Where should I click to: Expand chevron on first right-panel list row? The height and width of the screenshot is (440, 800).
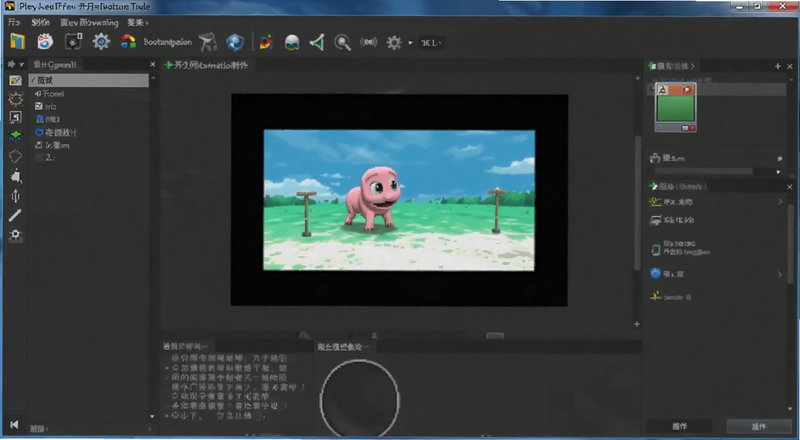point(780,202)
